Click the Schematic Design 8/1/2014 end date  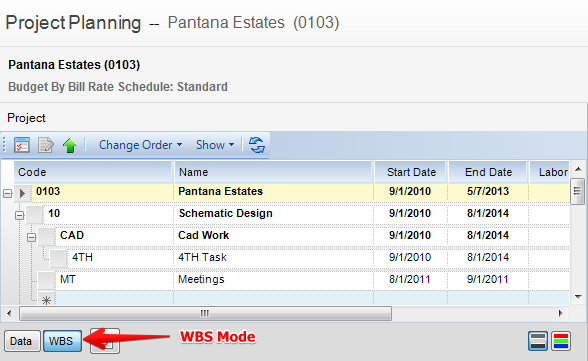tap(488, 214)
